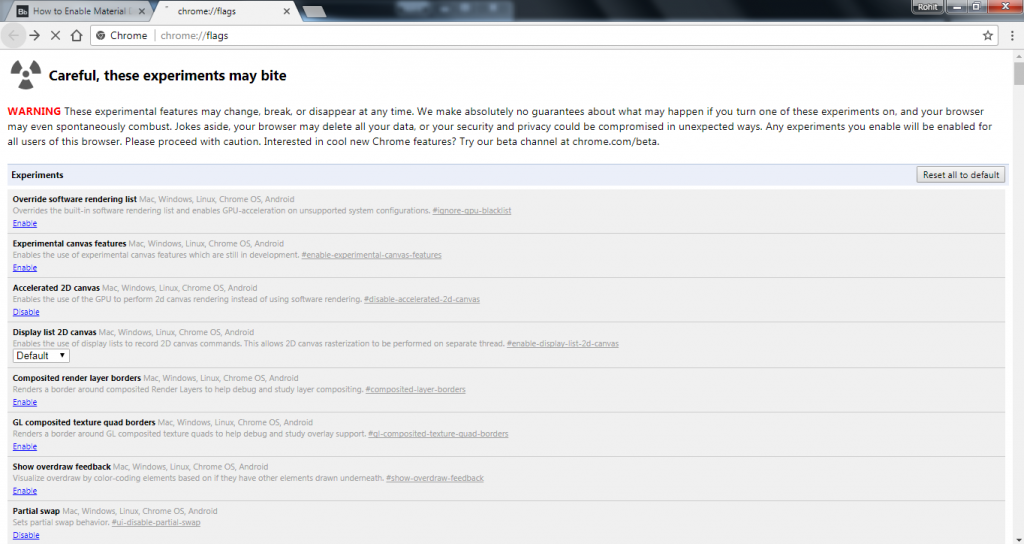Click the Experiments section header
The image size is (1024, 544).
pyautogui.click(x=37, y=175)
